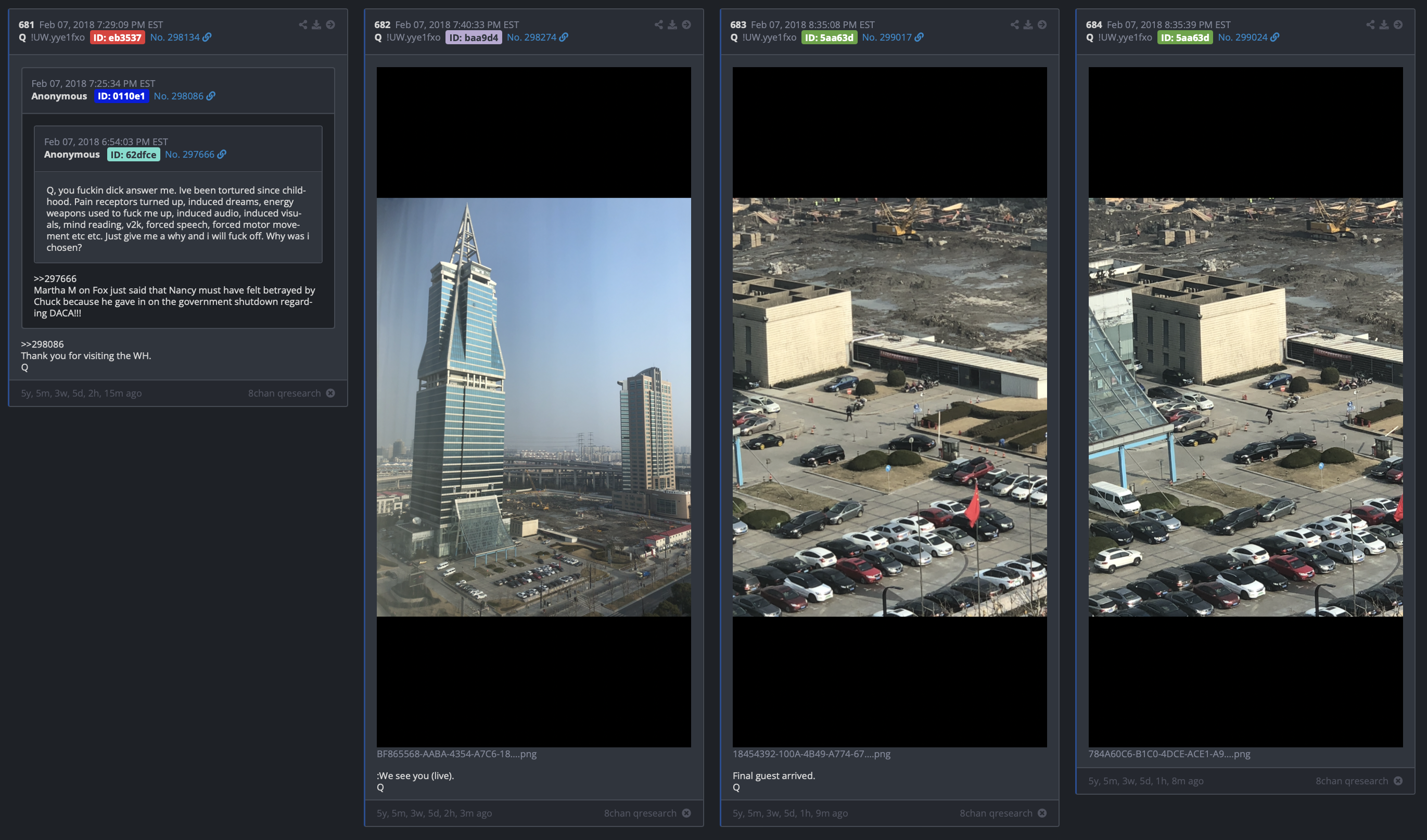Viewport: 1427px width, 840px height.
Task: Download post 684 via the download icon
Action: (x=1384, y=24)
